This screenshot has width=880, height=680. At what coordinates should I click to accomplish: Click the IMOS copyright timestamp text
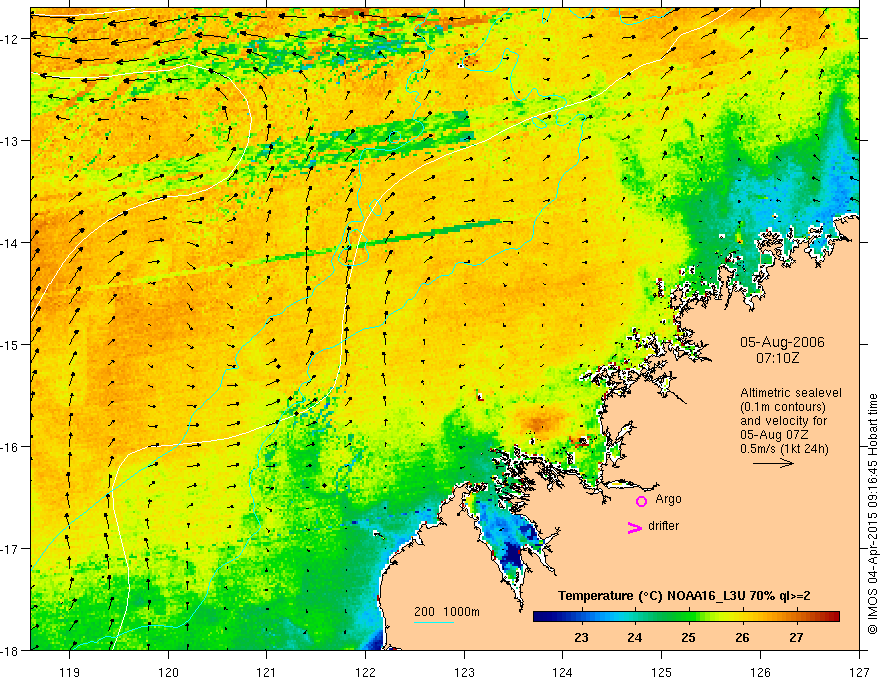873,514
